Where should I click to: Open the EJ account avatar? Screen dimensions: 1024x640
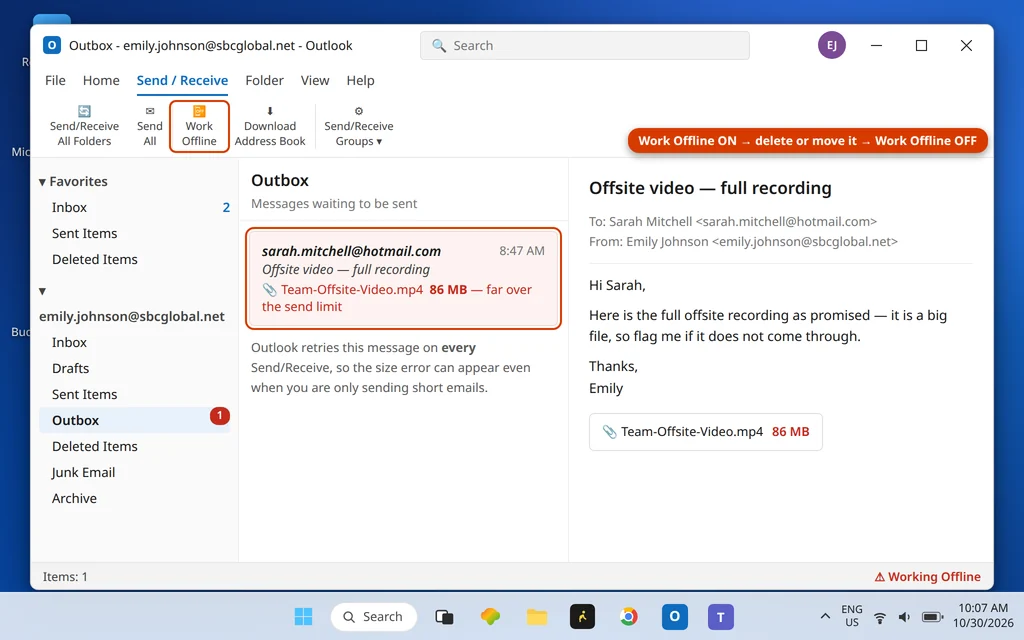tap(831, 45)
